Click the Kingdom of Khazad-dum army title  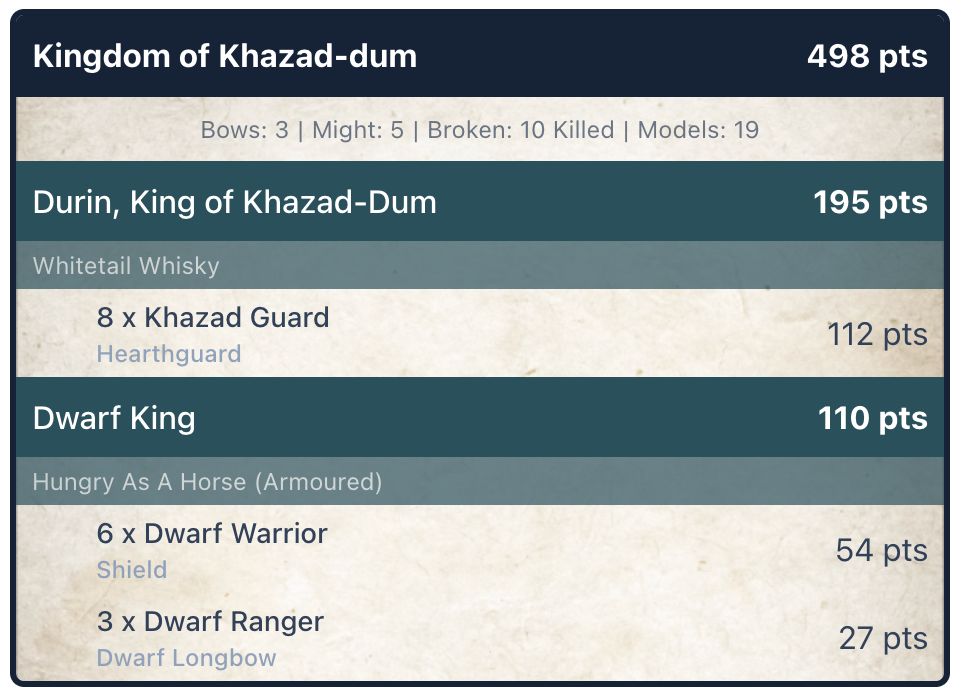[224, 56]
